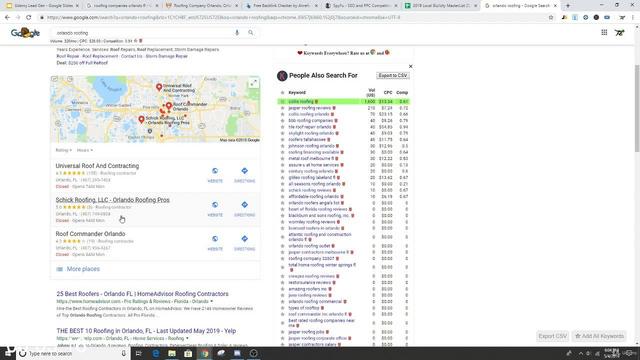Open Schick Roofing, LLC listing
This screenshot has height=360, width=640.
113,200
